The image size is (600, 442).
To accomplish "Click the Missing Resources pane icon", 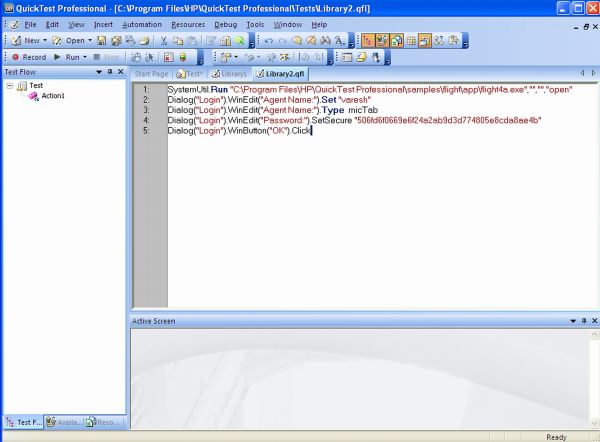I will (x=439, y=41).
